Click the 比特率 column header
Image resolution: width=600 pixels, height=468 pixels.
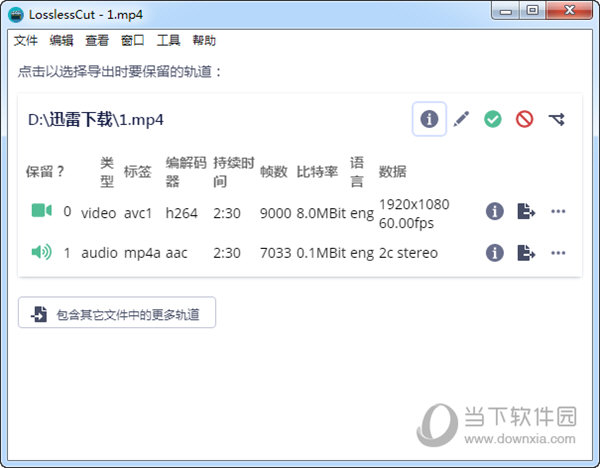[x=317, y=172]
